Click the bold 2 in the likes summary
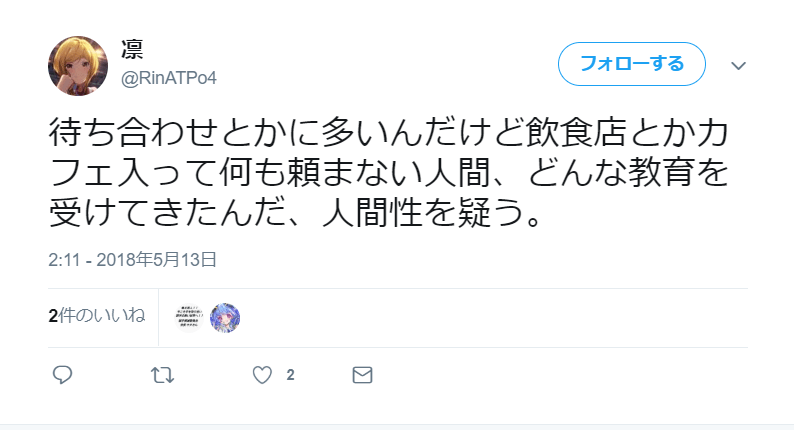 coord(53,316)
